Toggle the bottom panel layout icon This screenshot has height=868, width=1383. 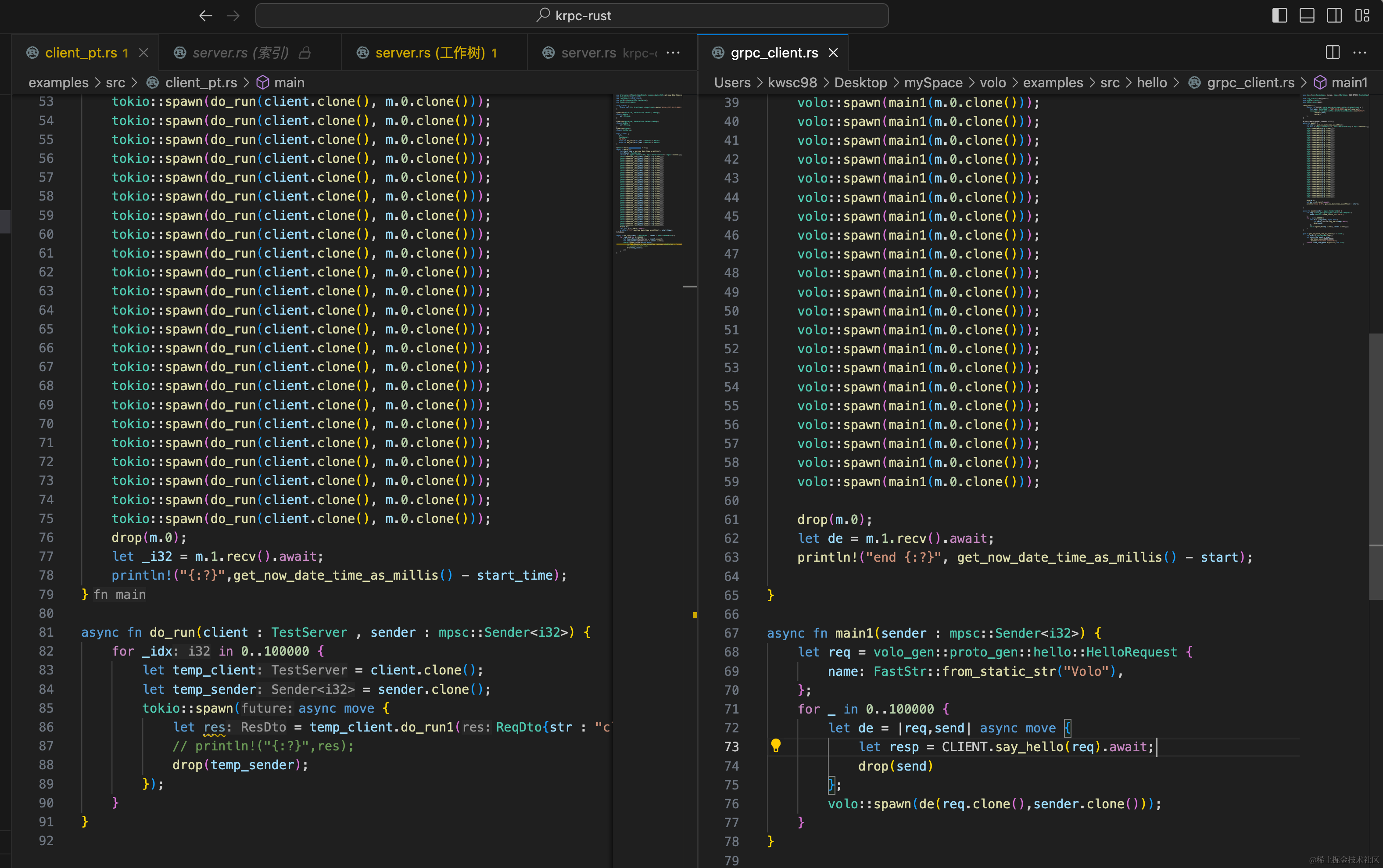(1307, 15)
